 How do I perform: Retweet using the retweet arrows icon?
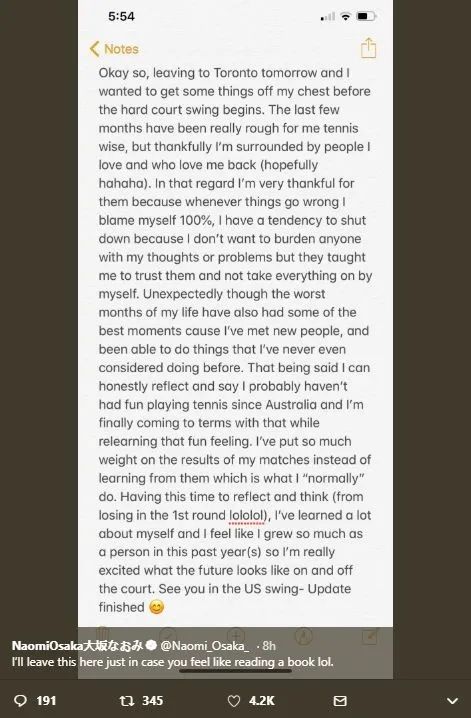pos(127,701)
